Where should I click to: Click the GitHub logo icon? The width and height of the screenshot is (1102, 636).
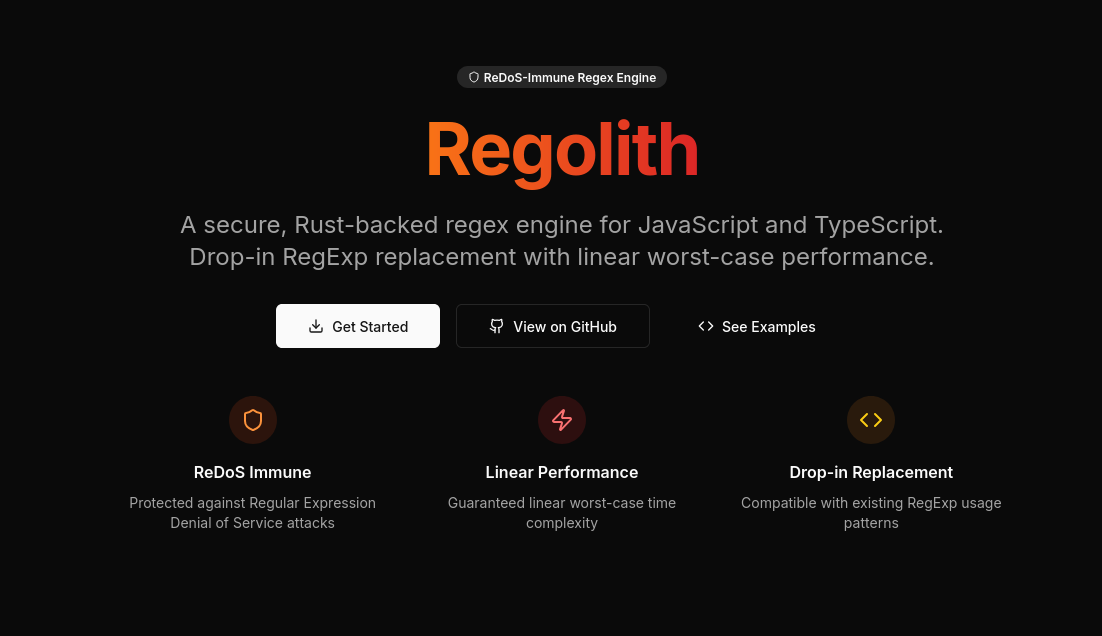(497, 326)
